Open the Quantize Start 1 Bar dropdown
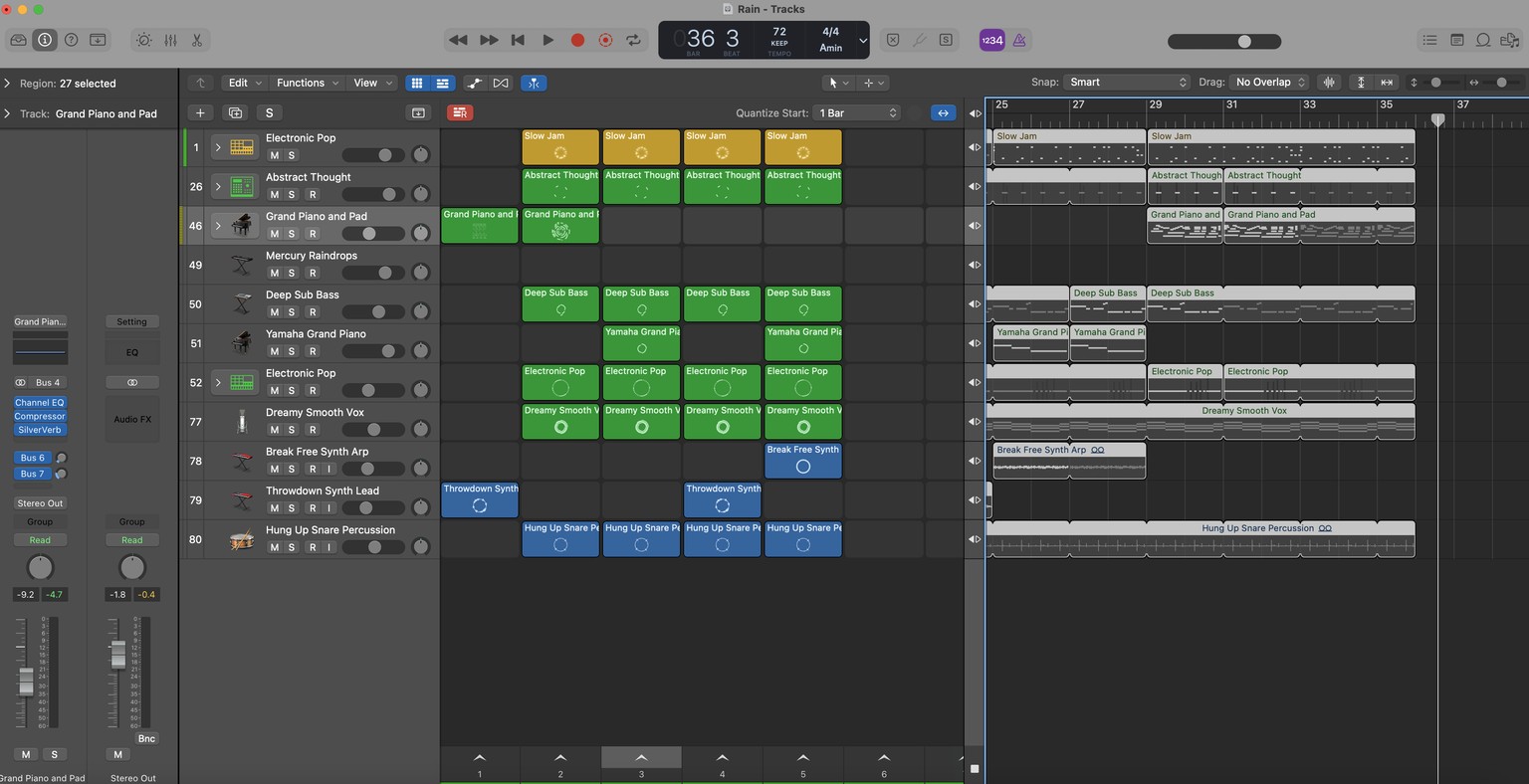 857,113
